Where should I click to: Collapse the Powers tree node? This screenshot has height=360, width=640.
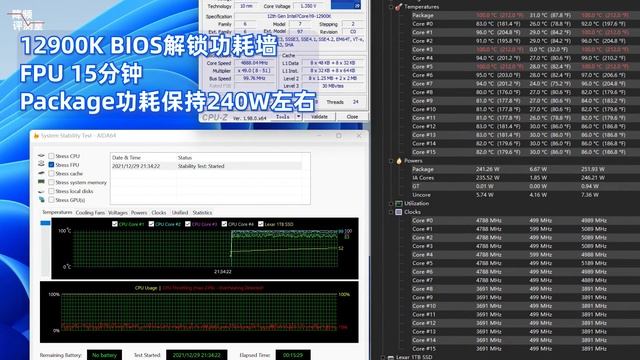[391, 161]
